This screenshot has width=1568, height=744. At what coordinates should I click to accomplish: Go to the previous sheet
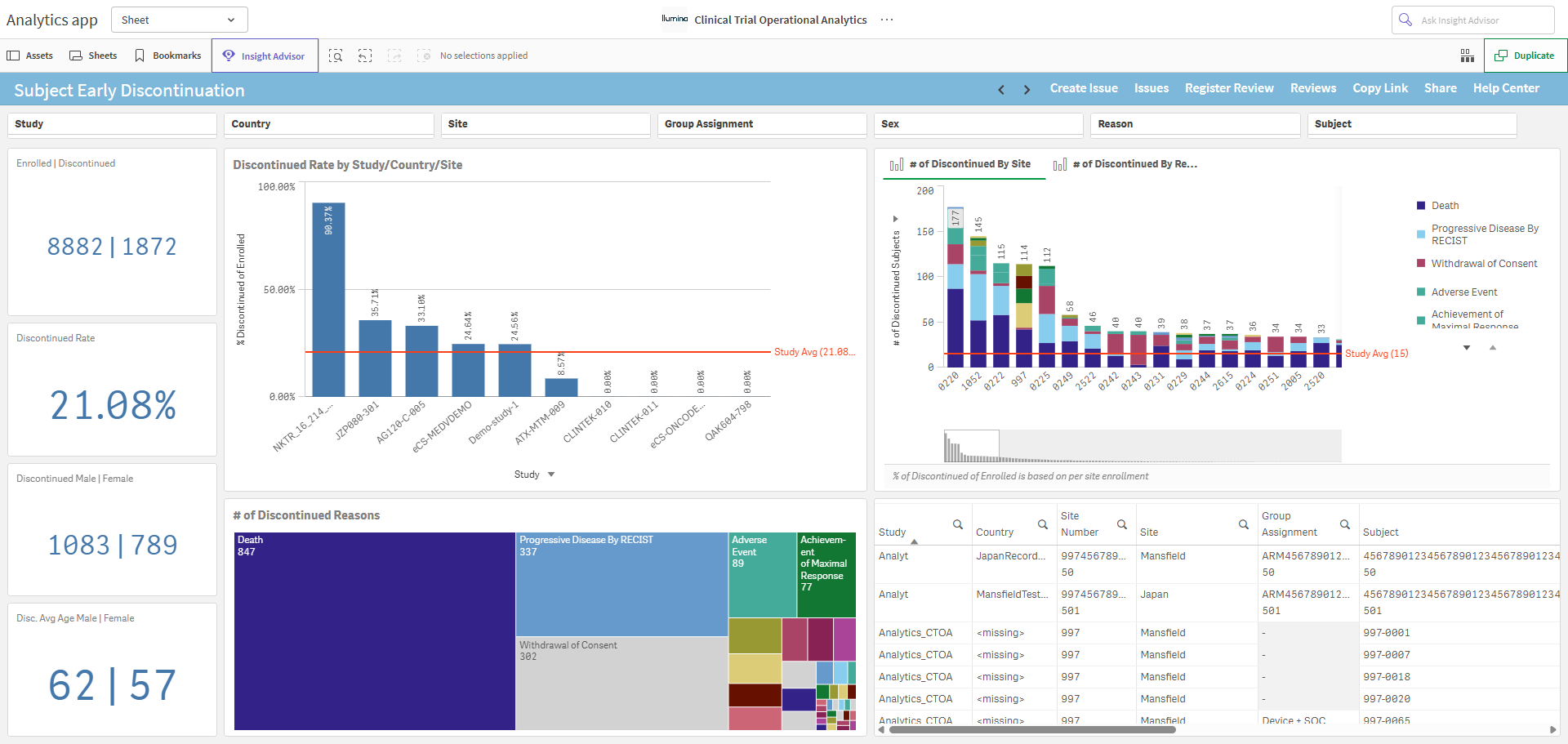1001,90
